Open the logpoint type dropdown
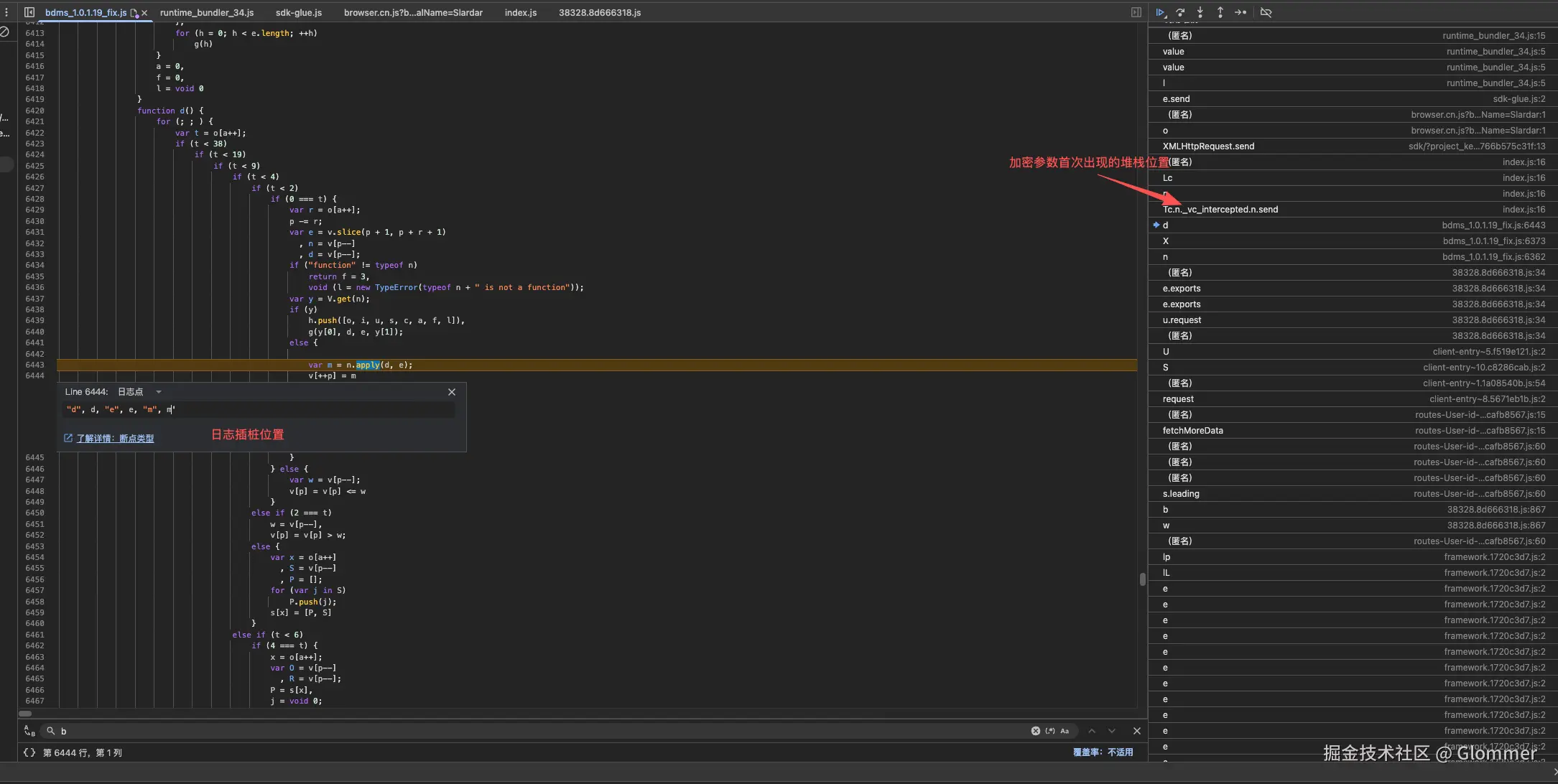The width and height of the screenshot is (1558, 784). (158, 392)
